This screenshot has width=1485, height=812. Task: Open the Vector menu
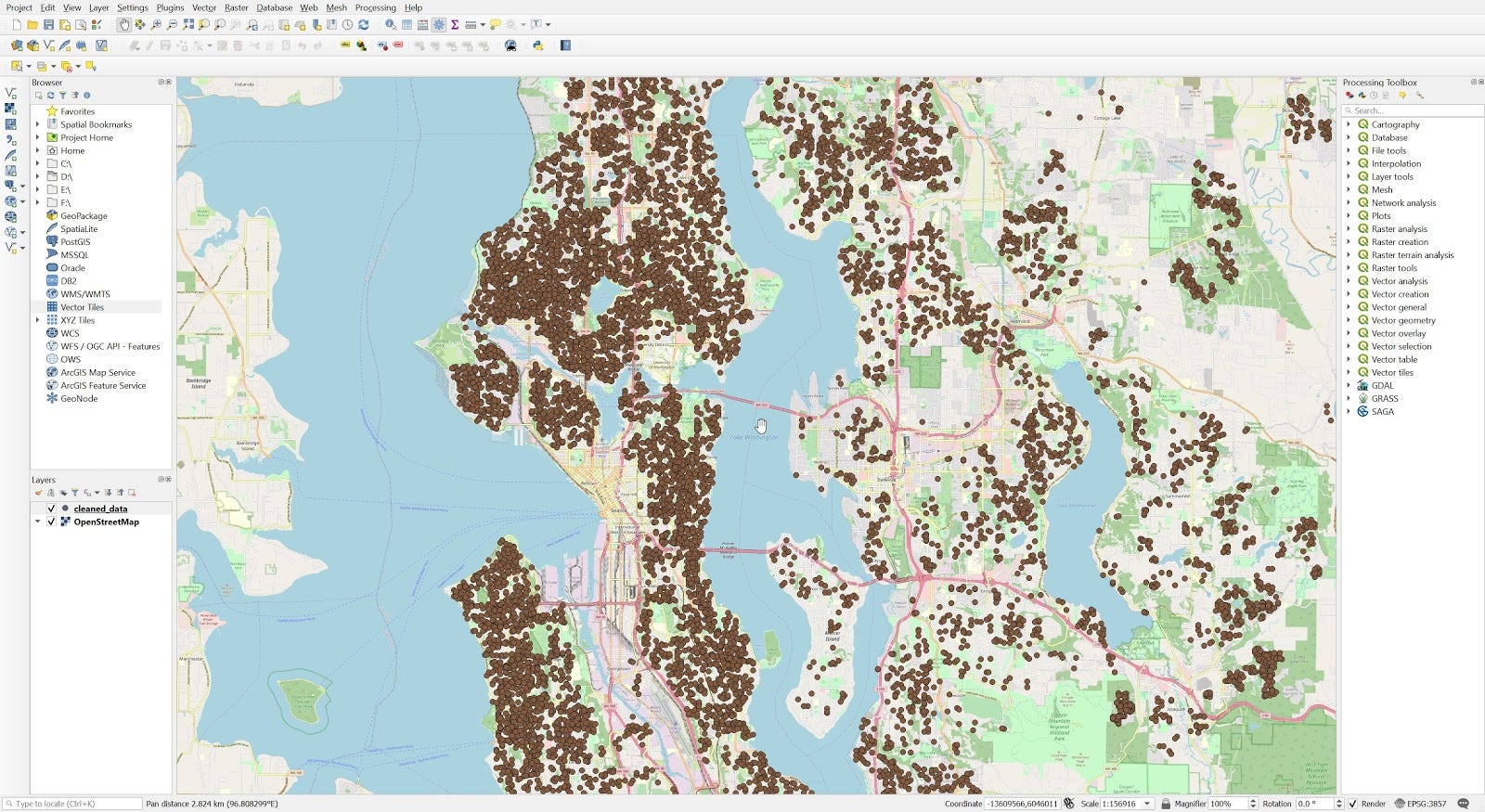click(204, 7)
